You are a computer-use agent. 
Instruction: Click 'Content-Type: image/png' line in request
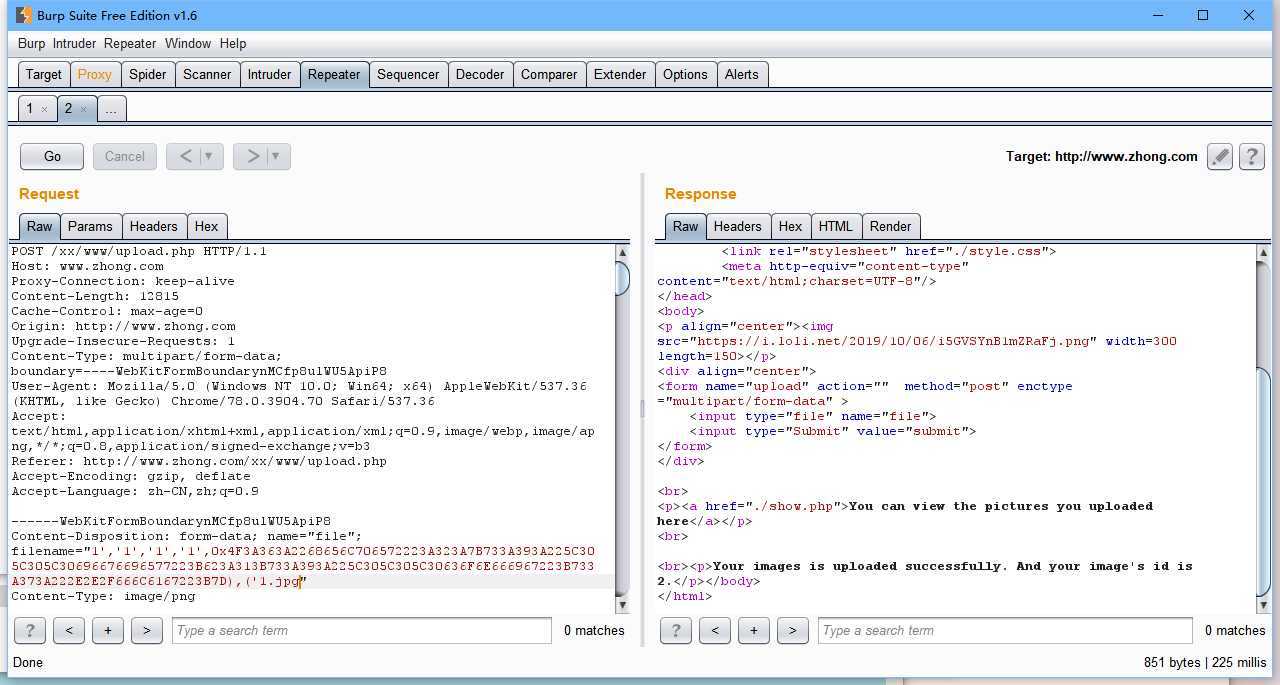[103, 596]
